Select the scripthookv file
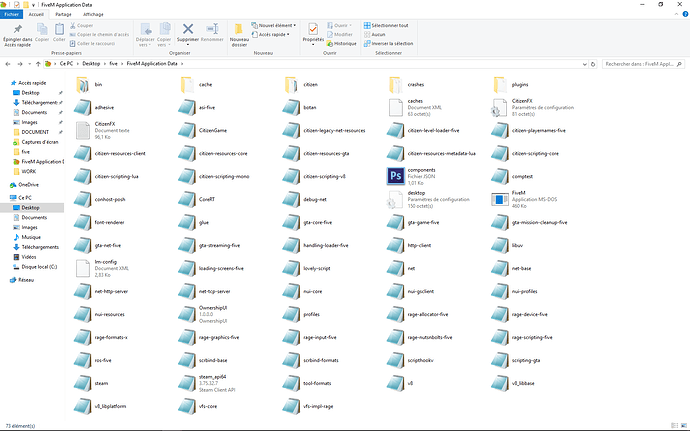This screenshot has width=690, height=431. coord(410,360)
